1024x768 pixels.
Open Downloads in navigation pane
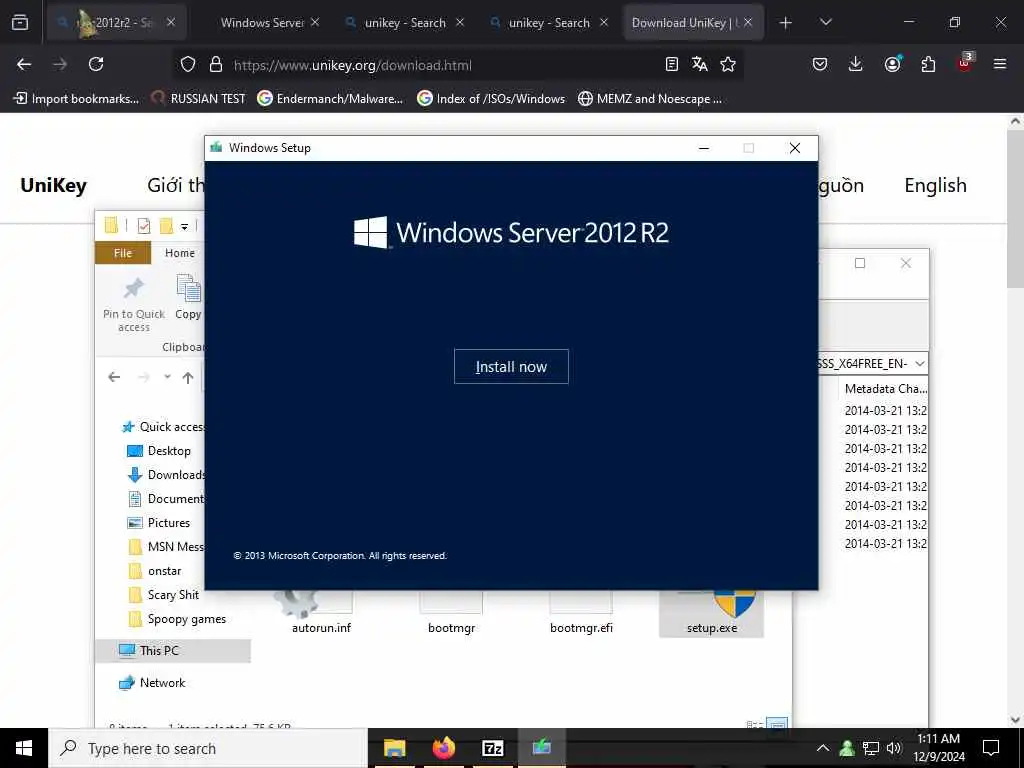click(166, 475)
